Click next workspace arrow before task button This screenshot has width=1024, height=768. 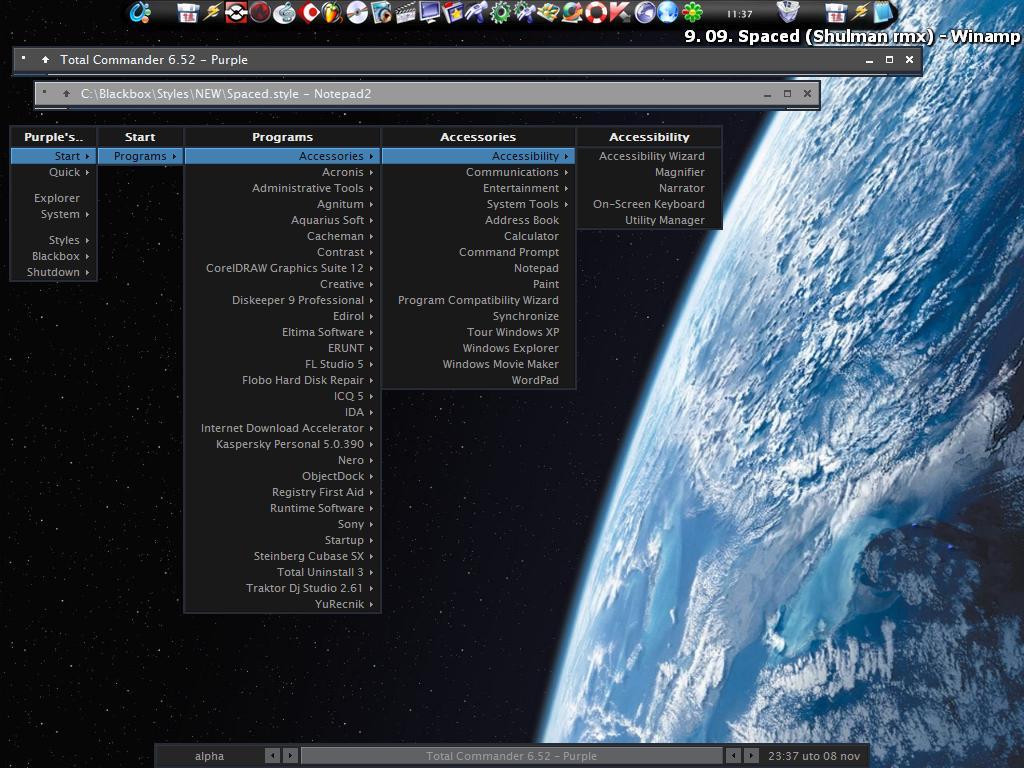point(291,756)
